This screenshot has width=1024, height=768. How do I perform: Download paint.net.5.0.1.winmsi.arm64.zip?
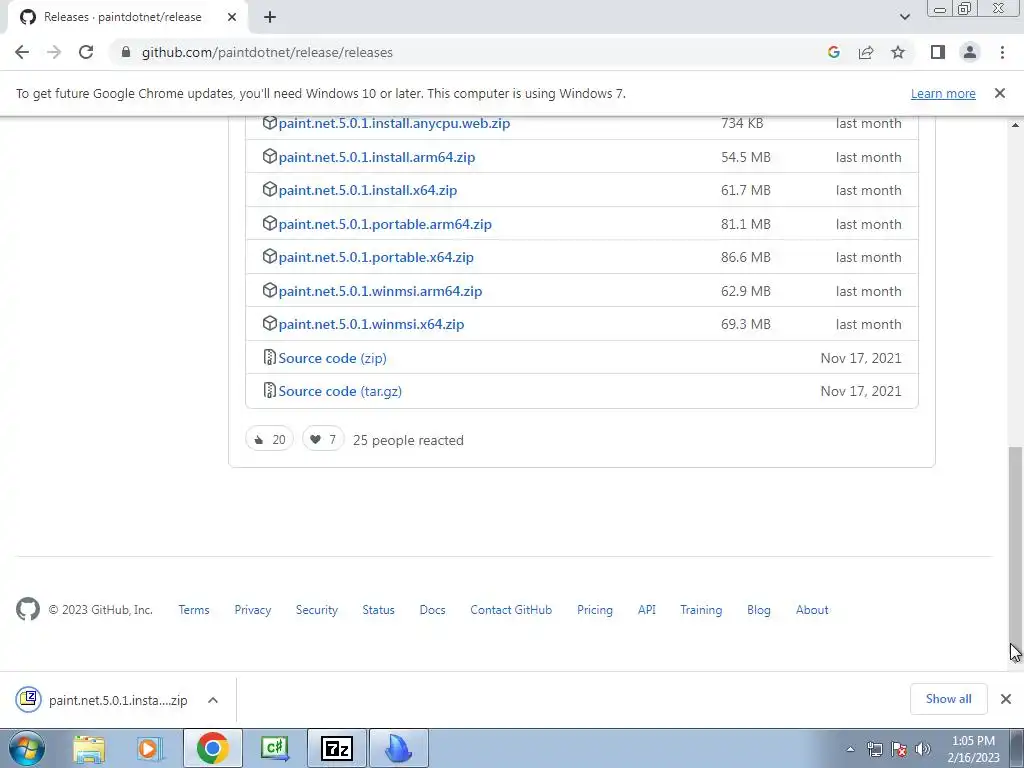pyautogui.click(x=380, y=291)
